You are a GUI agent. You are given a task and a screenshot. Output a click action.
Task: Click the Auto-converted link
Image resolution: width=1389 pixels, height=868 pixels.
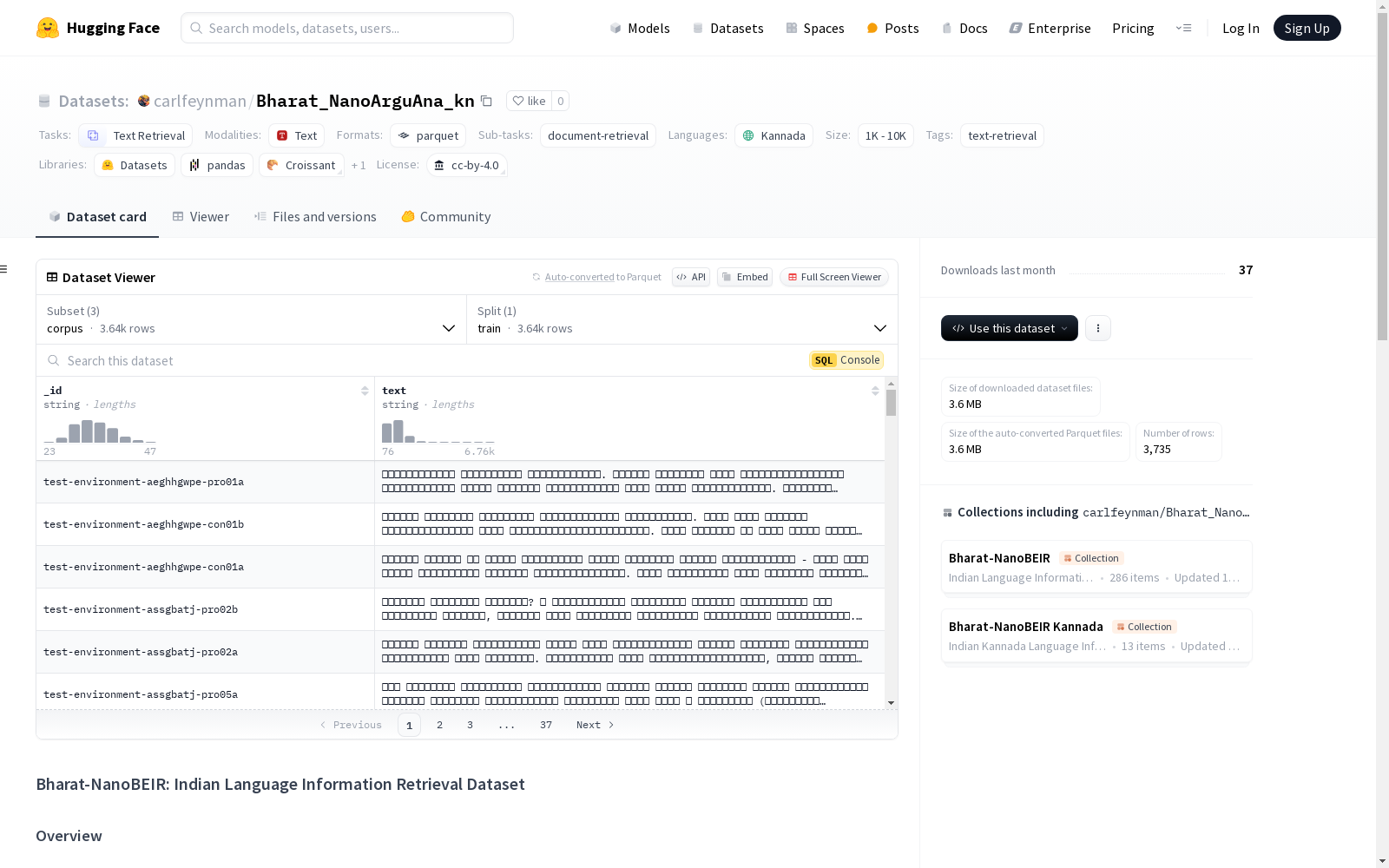click(579, 277)
